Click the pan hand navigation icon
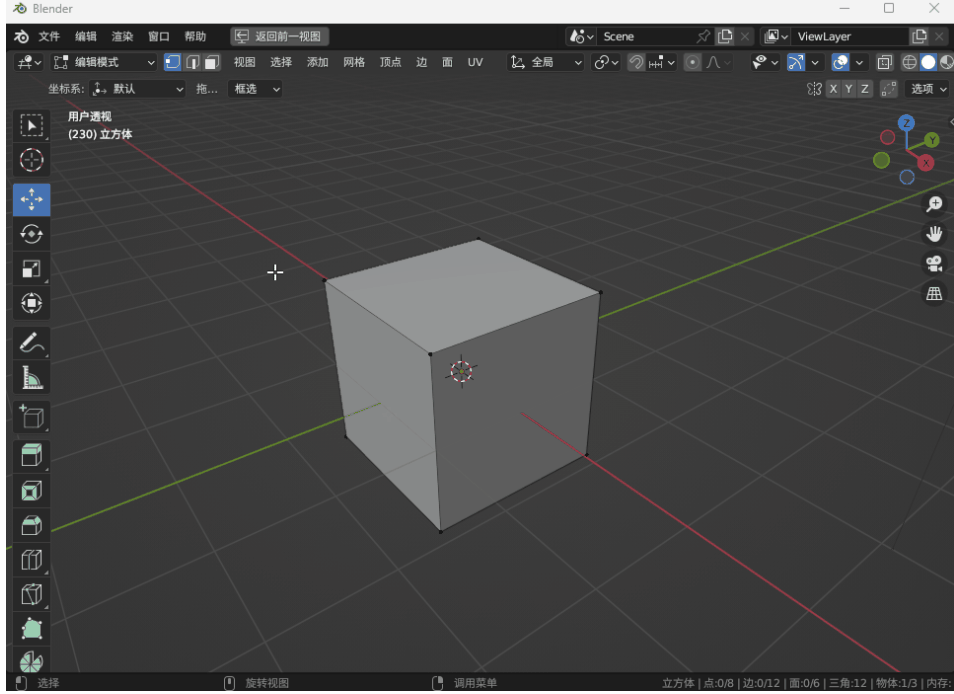The image size is (954, 694). click(x=934, y=234)
